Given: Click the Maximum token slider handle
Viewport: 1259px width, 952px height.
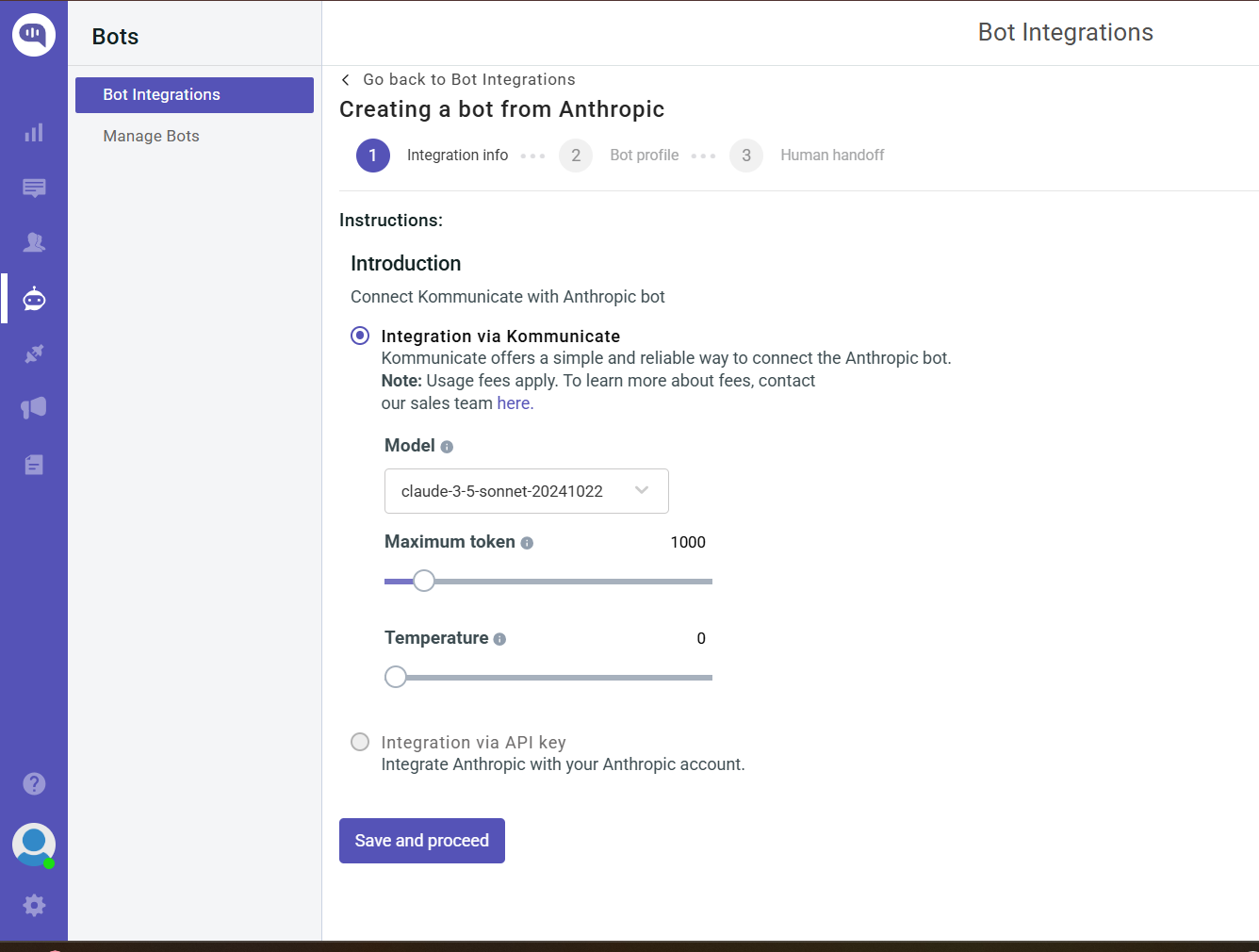Looking at the screenshot, I should point(424,581).
